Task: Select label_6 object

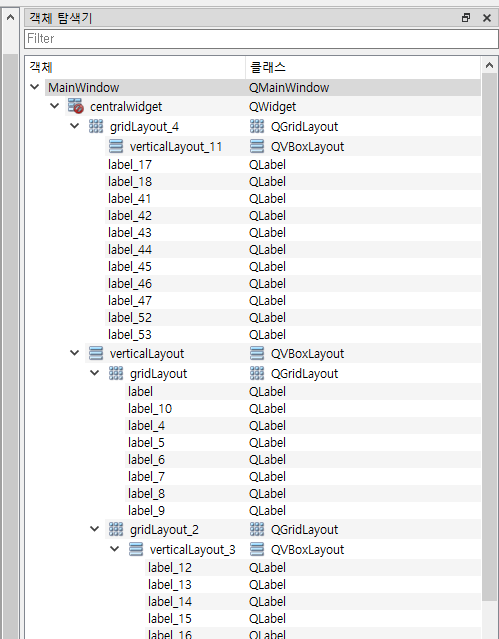Action: pyautogui.click(x=146, y=459)
